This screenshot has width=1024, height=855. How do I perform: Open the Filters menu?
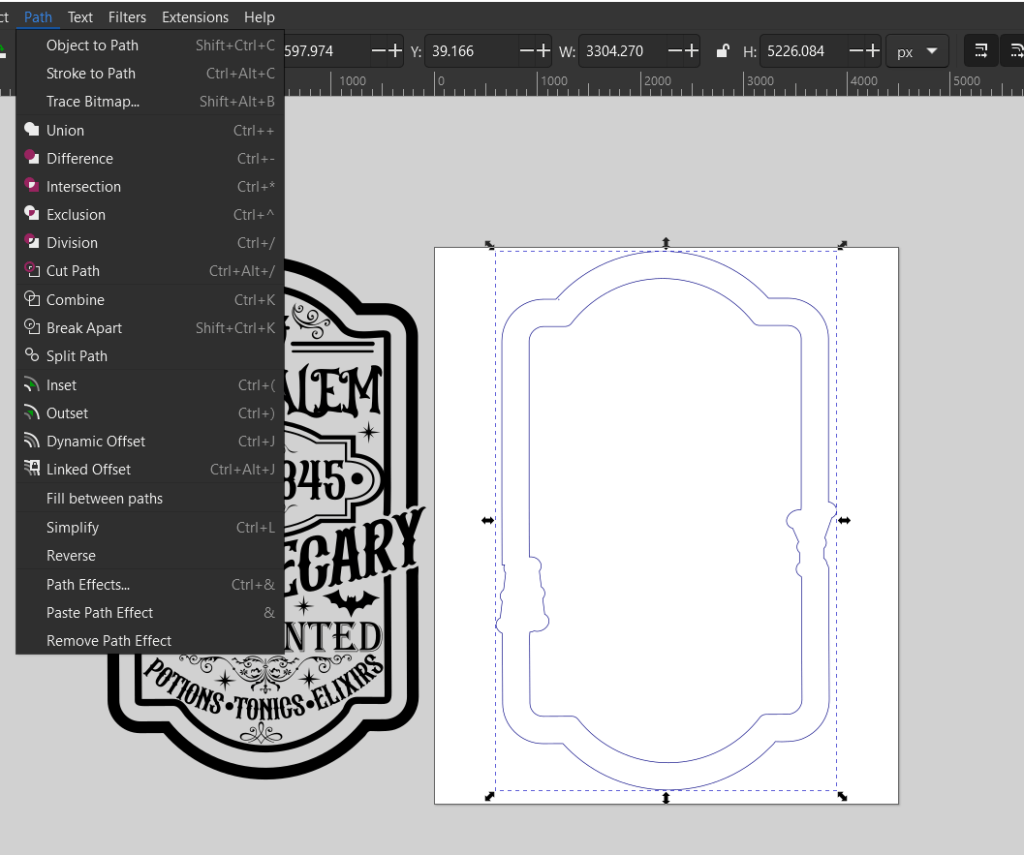pos(127,17)
